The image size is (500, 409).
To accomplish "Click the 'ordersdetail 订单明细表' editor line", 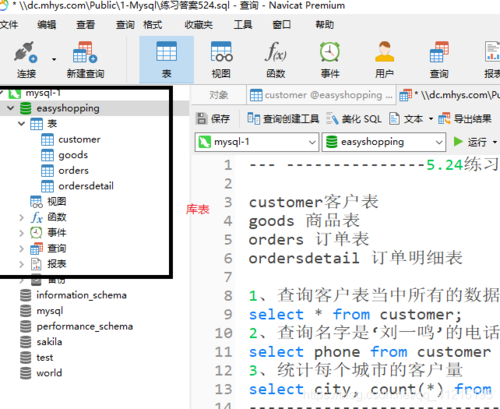I will tap(356, 258).
